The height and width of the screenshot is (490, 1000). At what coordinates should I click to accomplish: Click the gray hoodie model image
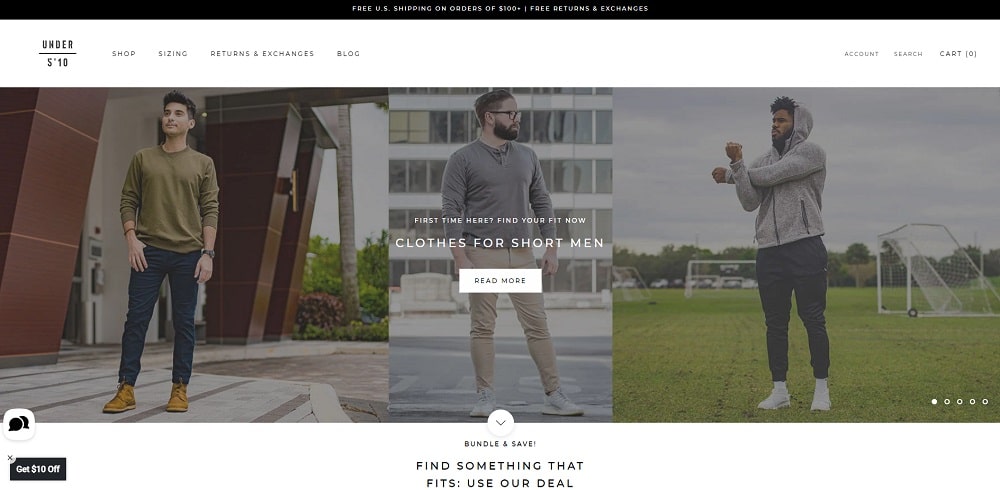[806, 255]
